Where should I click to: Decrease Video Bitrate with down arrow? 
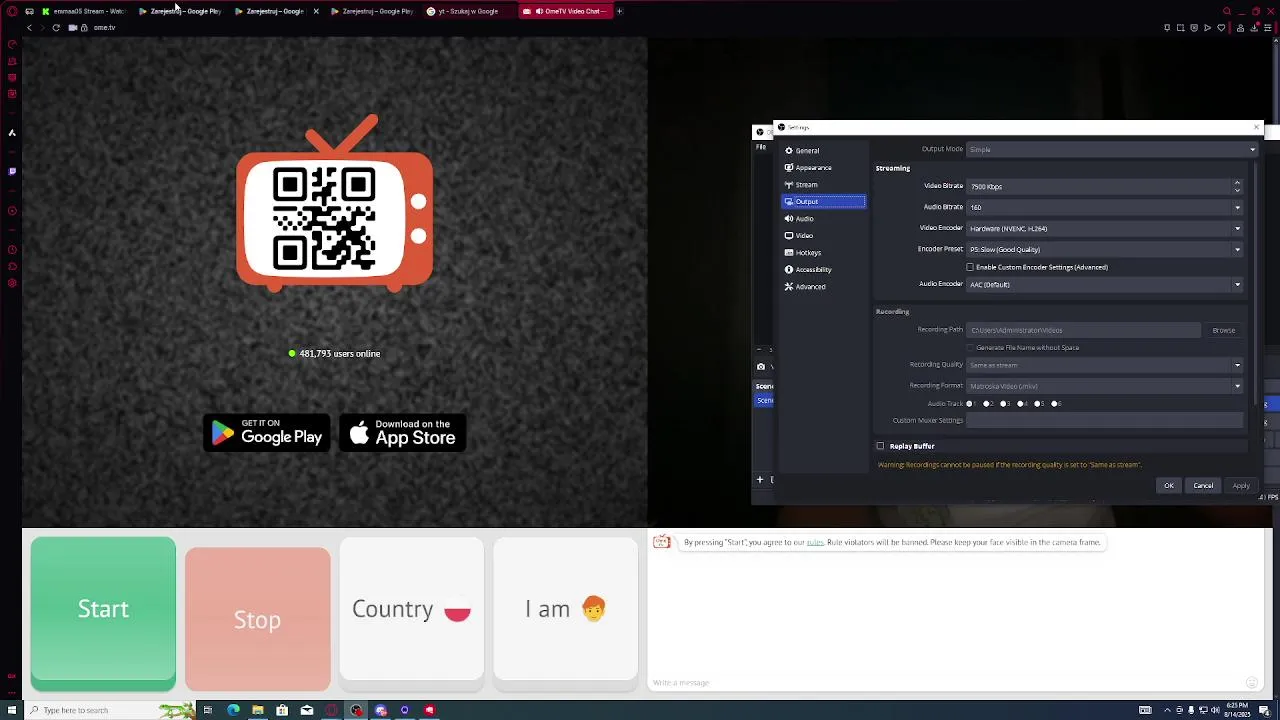1237,190
